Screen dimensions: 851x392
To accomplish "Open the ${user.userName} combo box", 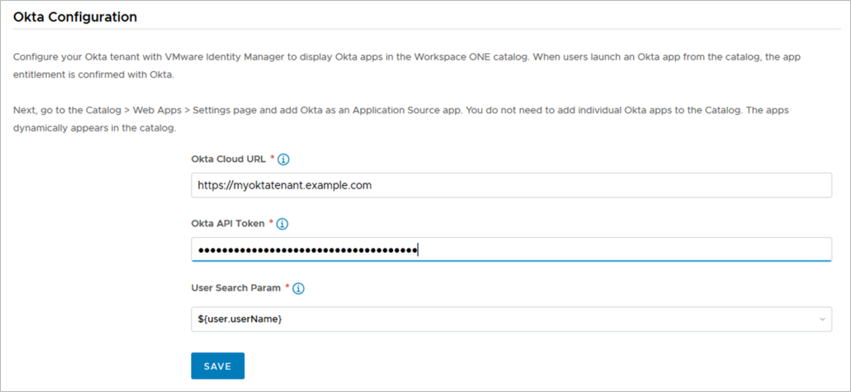I will point(511,319).
